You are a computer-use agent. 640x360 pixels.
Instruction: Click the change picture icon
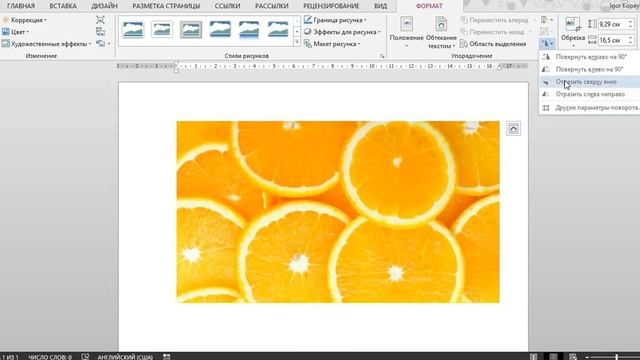[x=100, y=31]
